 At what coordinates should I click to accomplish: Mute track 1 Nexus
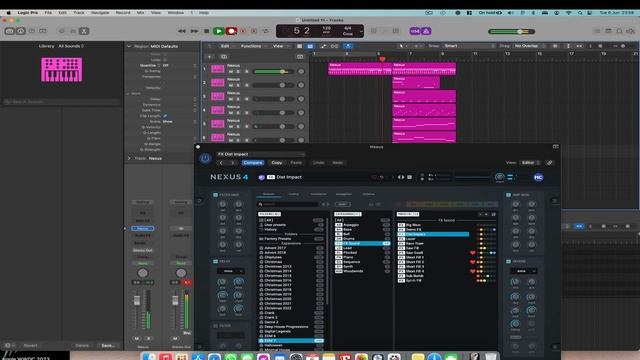(231, 71)
